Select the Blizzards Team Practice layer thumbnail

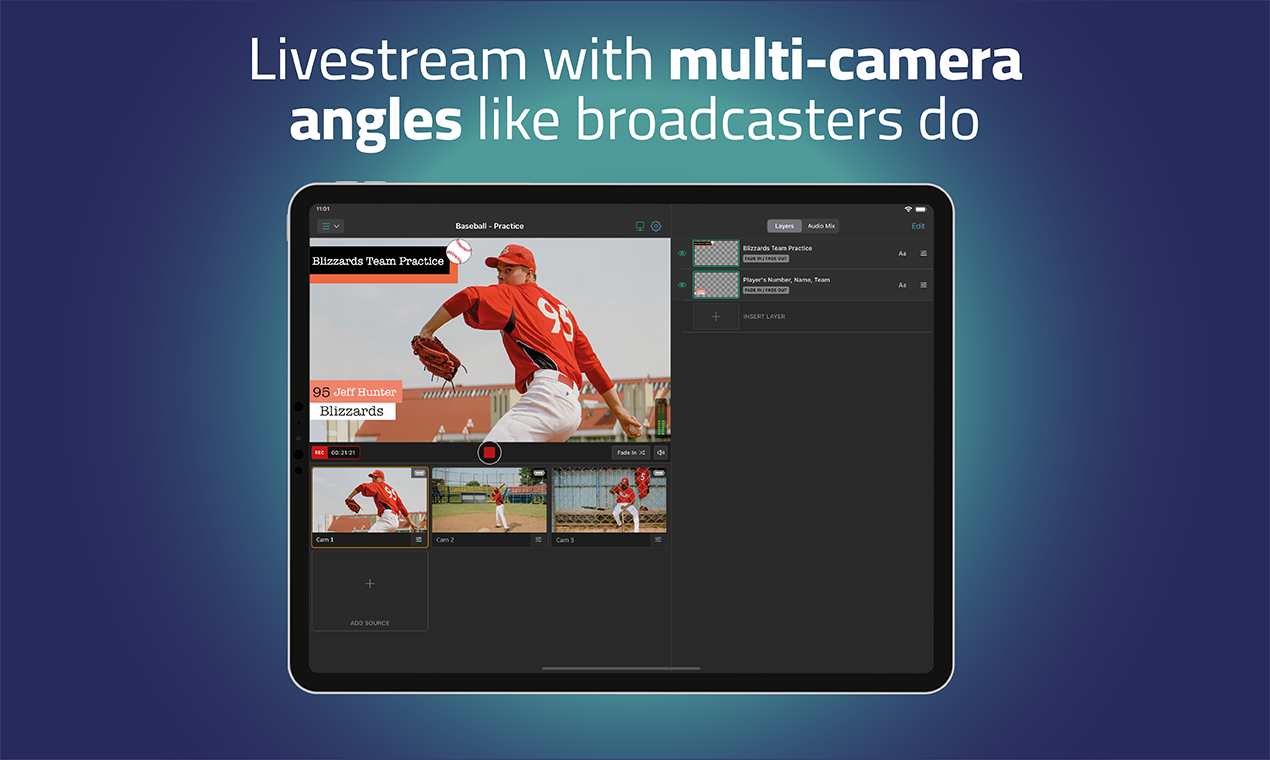(716, 253)
